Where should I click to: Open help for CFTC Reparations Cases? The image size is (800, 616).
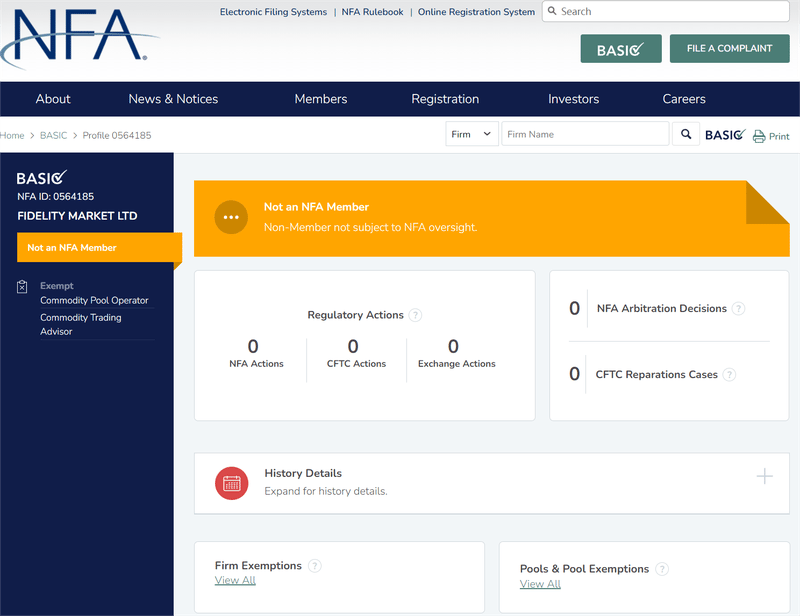(730, 375)
